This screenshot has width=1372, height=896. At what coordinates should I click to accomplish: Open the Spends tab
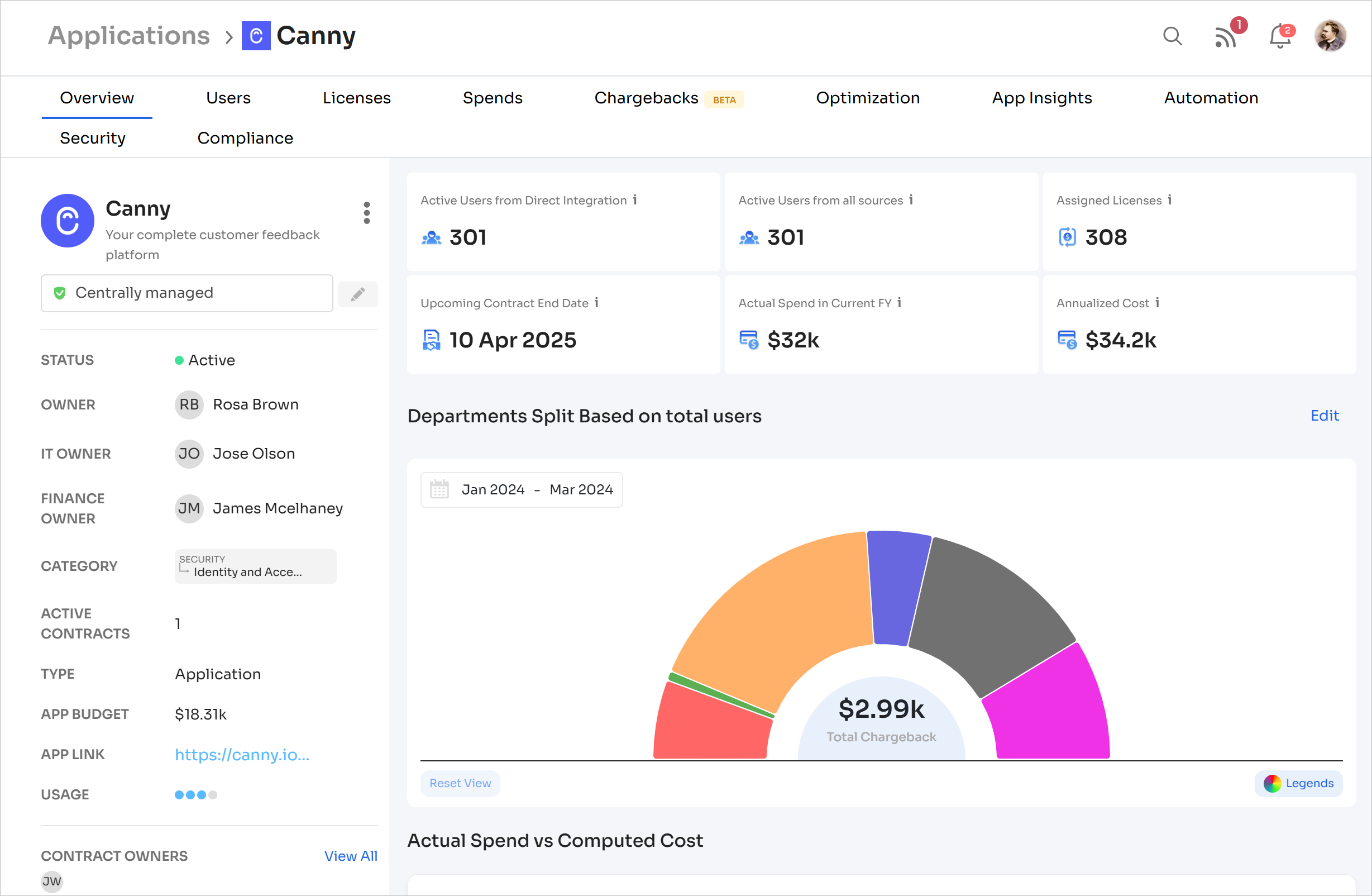pyautogui.click(x=493, y=98)
